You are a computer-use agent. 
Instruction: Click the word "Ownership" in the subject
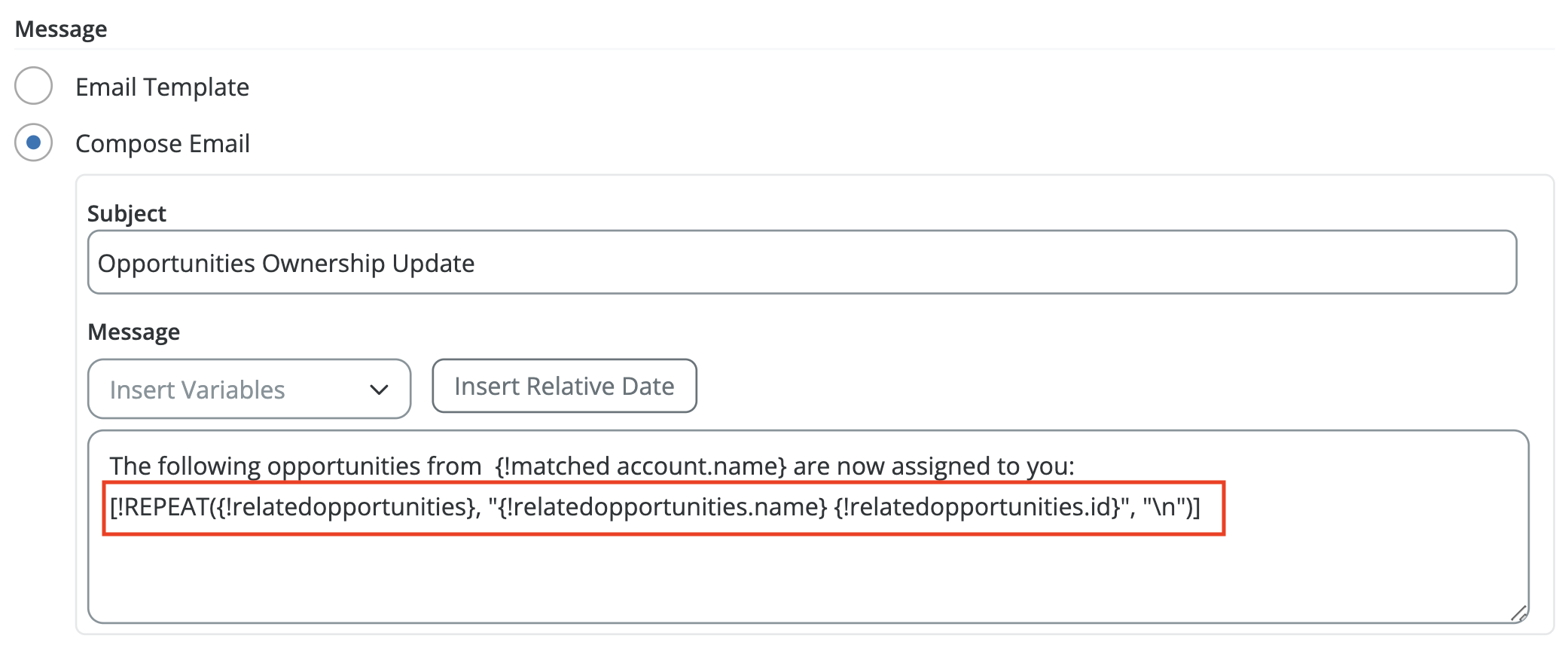323,264
